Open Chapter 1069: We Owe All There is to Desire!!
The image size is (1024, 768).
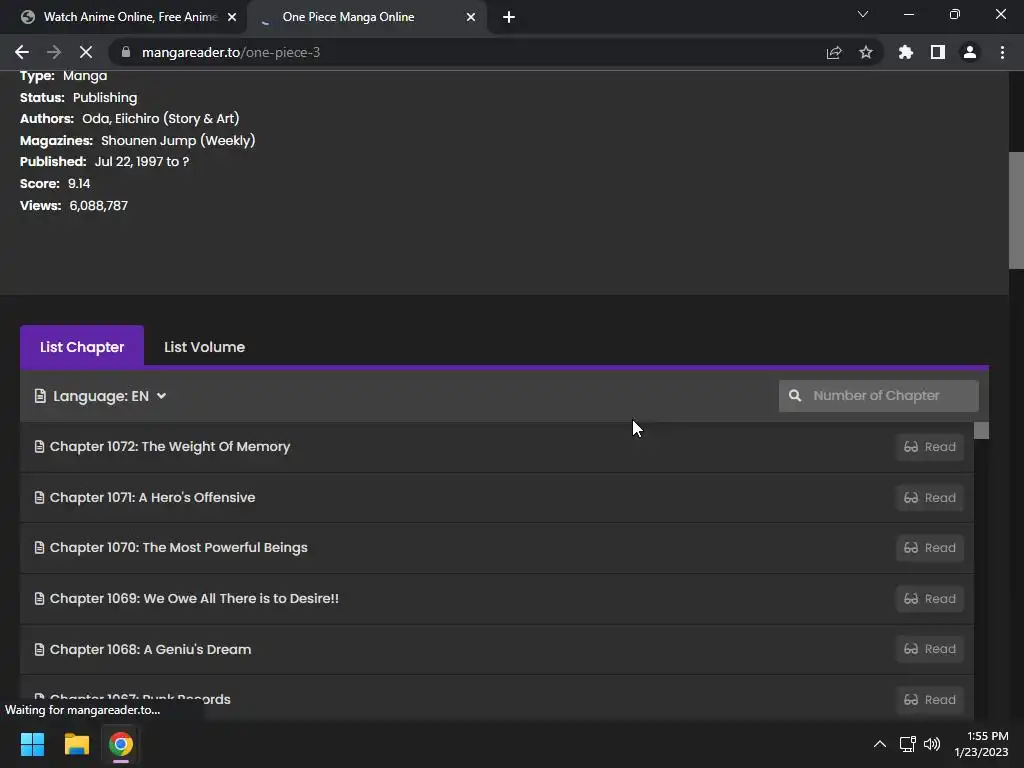pos(194,599)
